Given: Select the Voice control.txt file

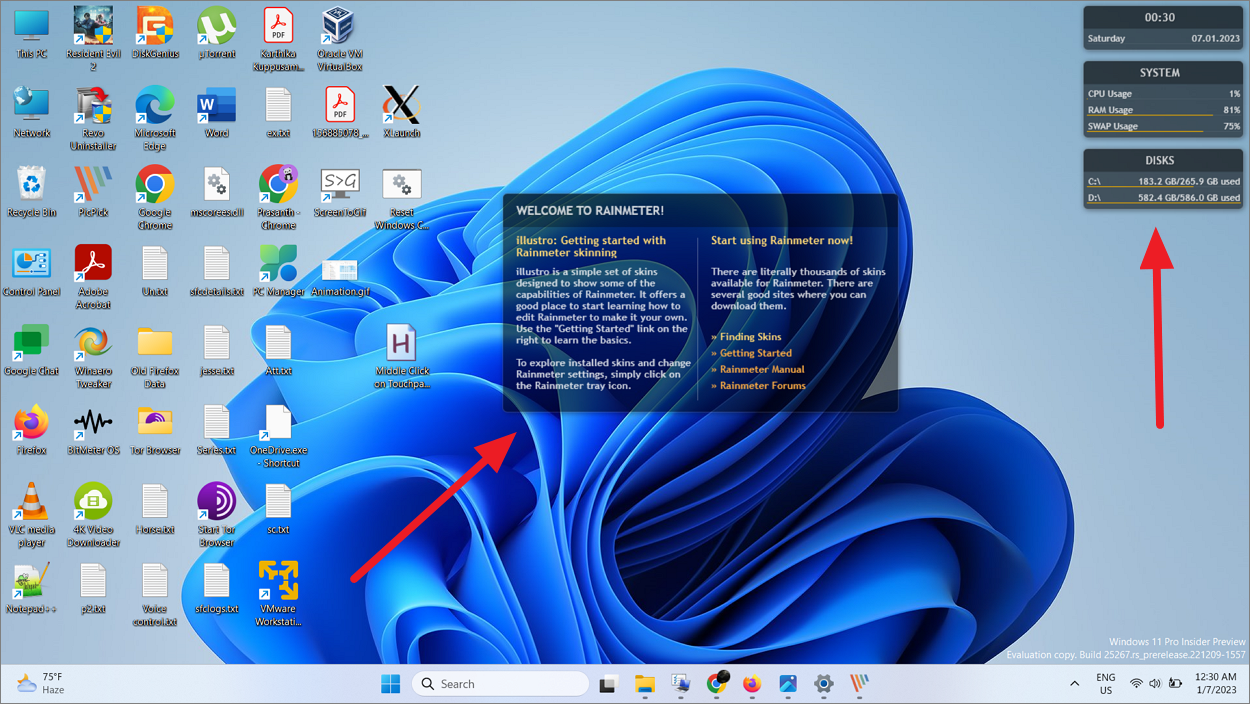Looking at the screenshot, I should coord(155,594).
